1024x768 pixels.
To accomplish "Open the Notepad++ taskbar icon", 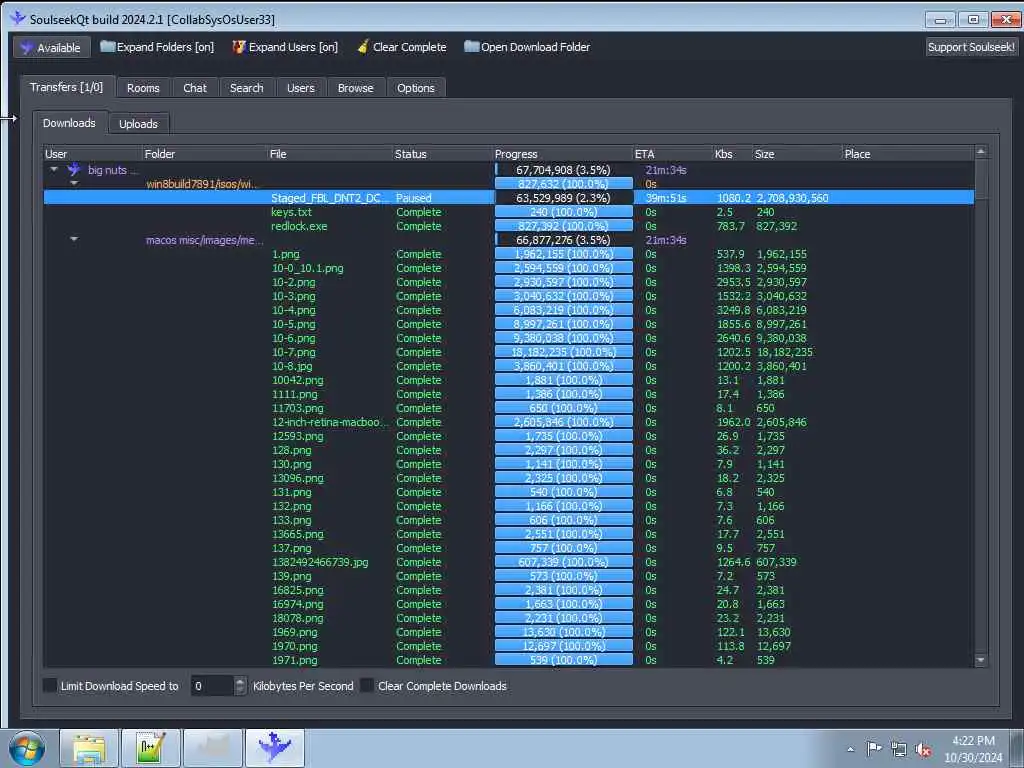I will pos(151,748).
